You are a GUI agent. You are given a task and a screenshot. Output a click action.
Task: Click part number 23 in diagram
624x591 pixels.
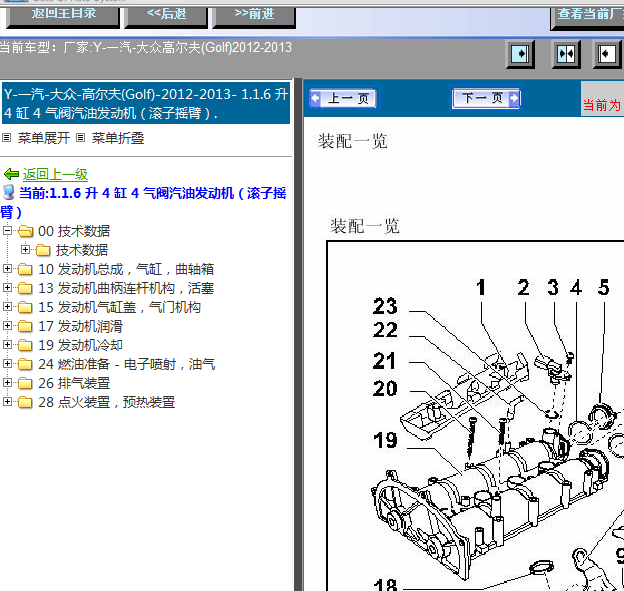(x=385, y=306)
